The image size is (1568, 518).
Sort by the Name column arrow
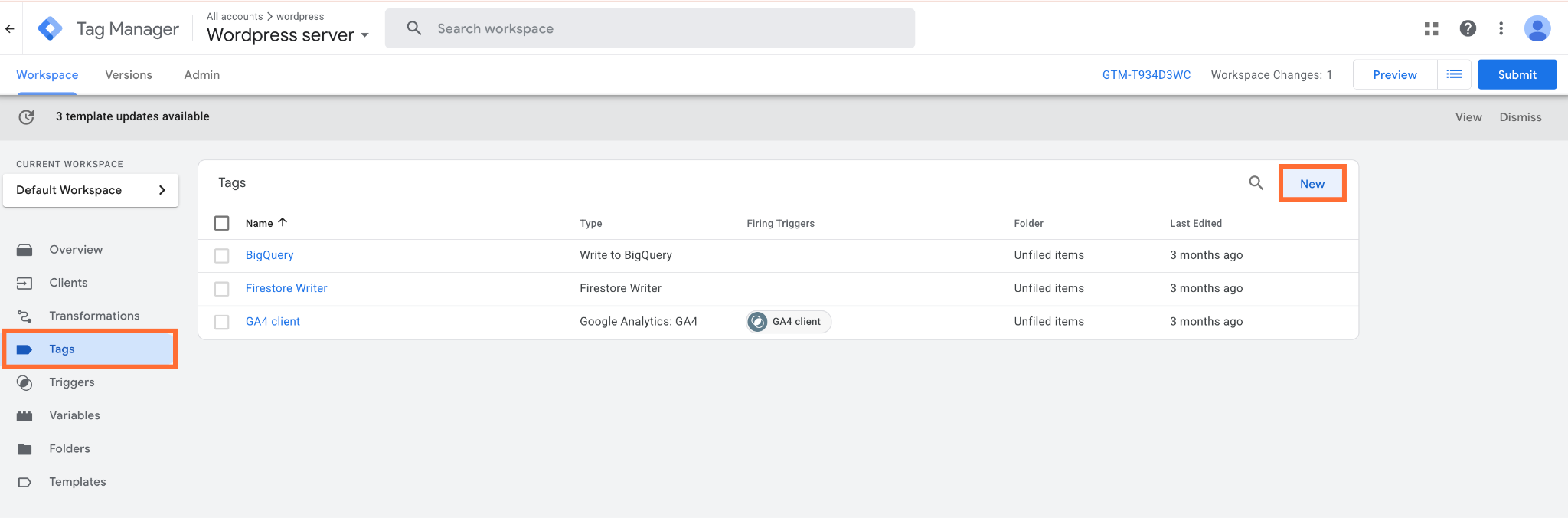coord(283,222)
